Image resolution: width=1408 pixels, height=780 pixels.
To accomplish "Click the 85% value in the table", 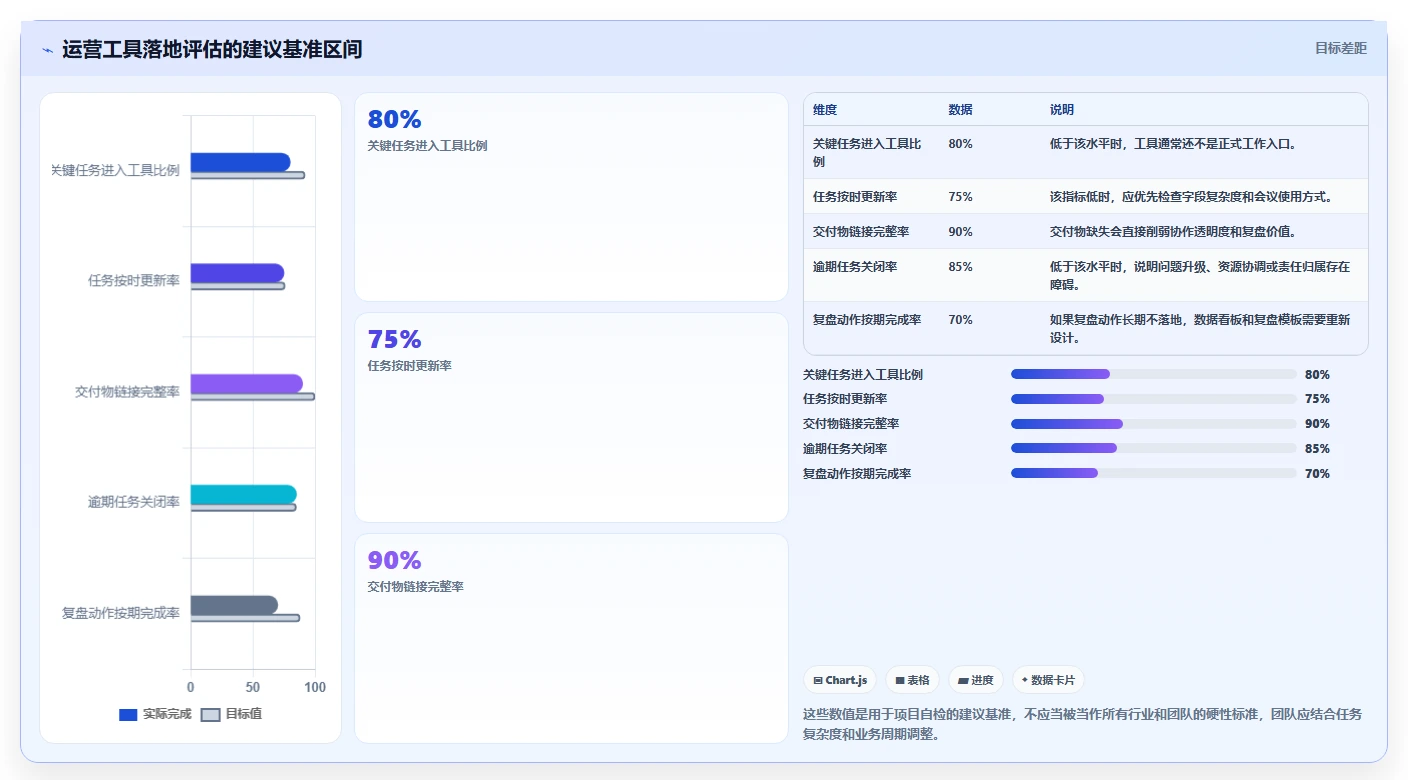I will click(x=960, y=267).
